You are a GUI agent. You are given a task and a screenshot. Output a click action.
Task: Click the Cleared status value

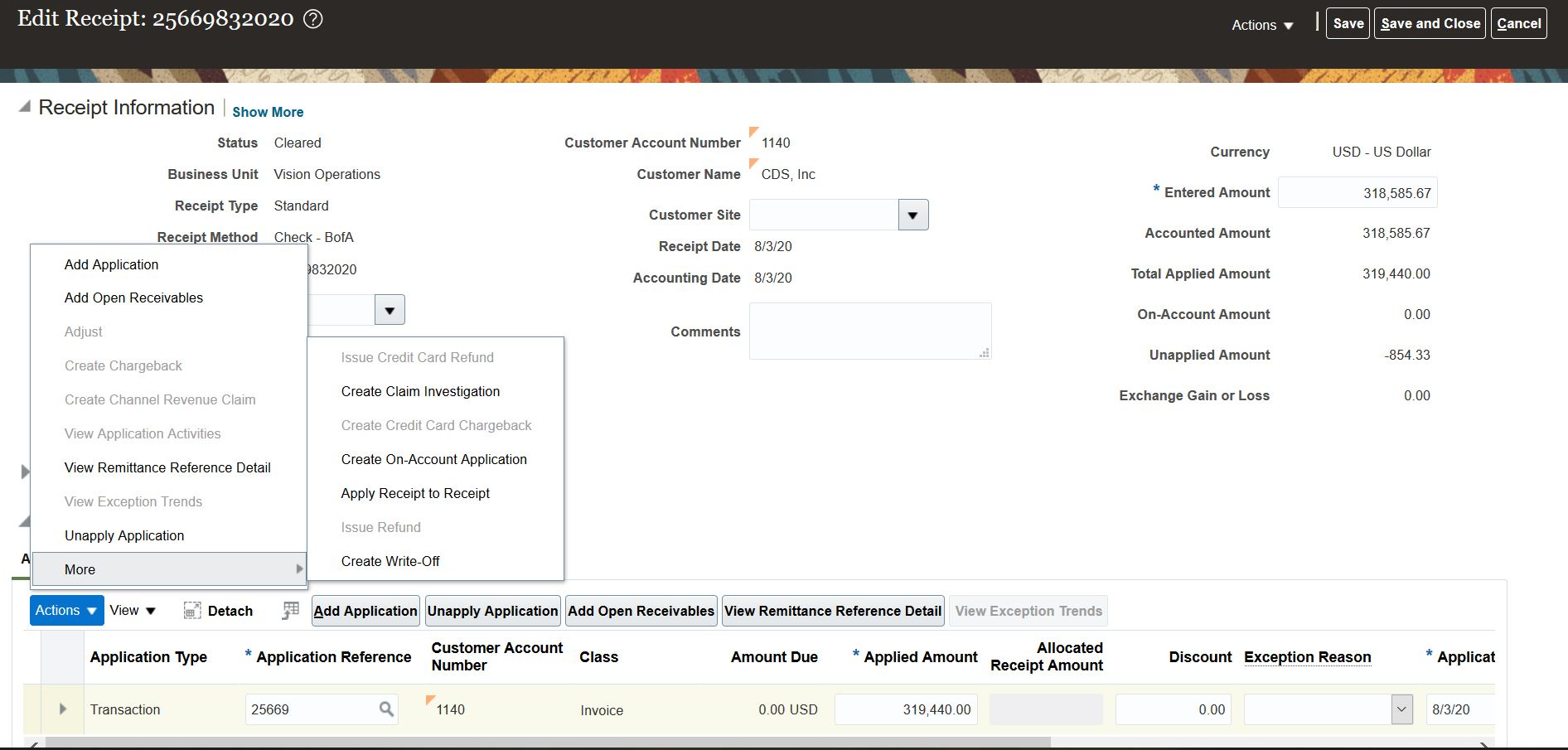[298, 143]
